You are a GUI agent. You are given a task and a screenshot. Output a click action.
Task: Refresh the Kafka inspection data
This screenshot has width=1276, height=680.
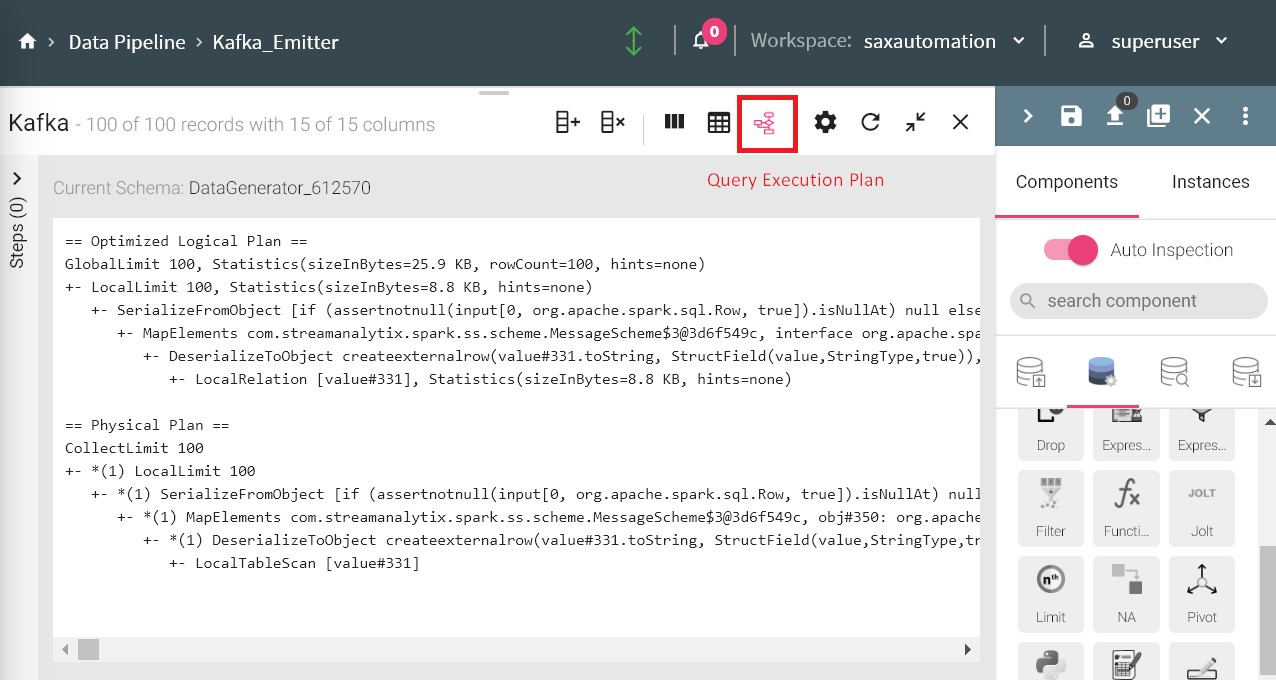coord(870,122)
